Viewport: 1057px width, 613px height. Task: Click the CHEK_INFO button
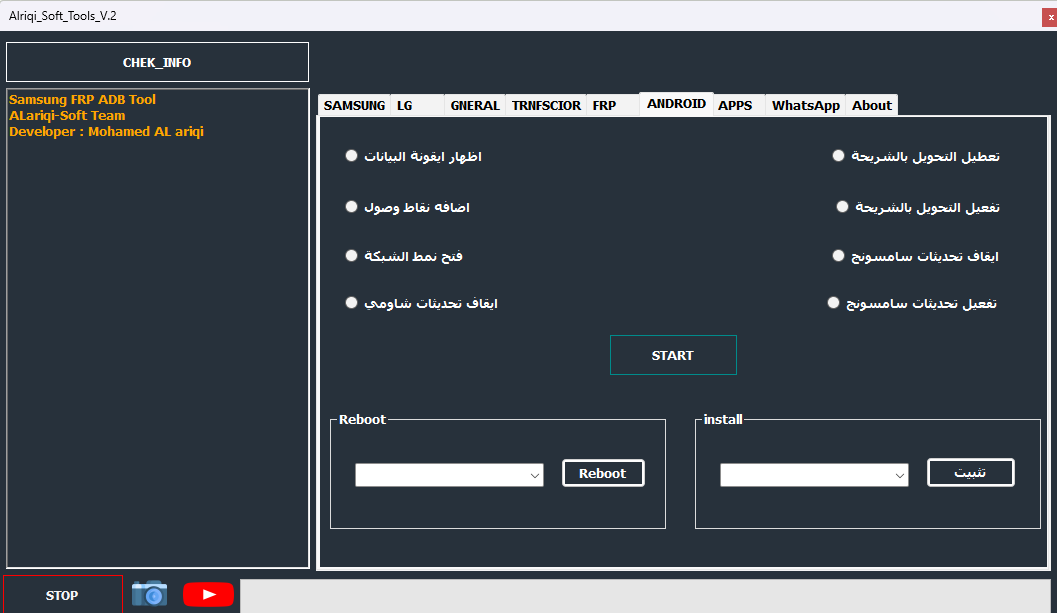(157, 61)
